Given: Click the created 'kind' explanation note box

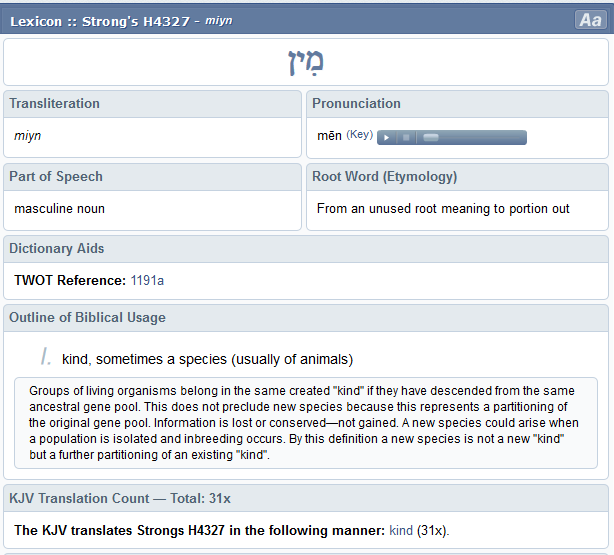Looking at the screenshot, I should click(305, 422).
